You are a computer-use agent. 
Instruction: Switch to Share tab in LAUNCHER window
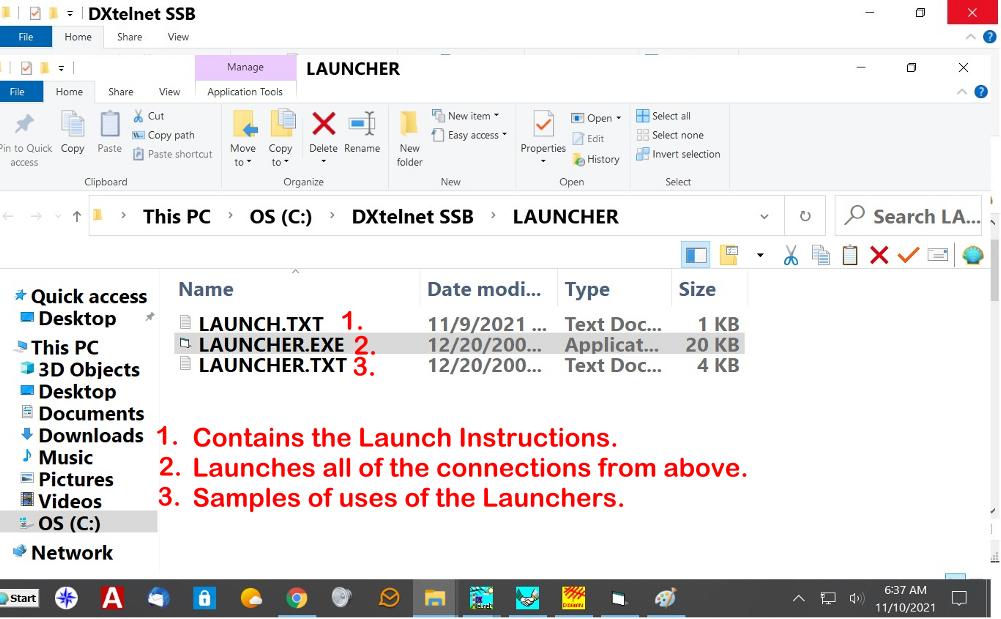tap(121, 92)
